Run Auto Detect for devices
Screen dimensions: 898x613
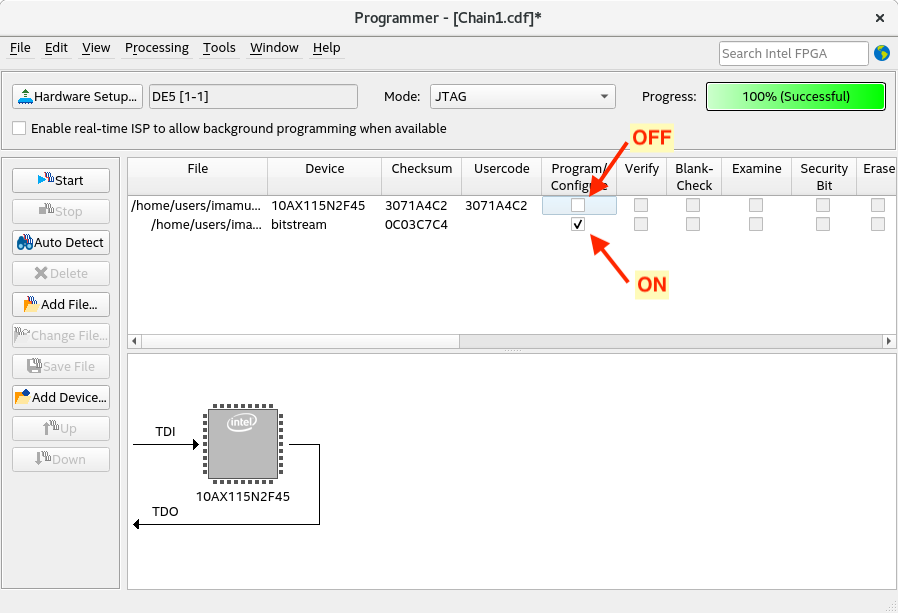coord(61,242)
